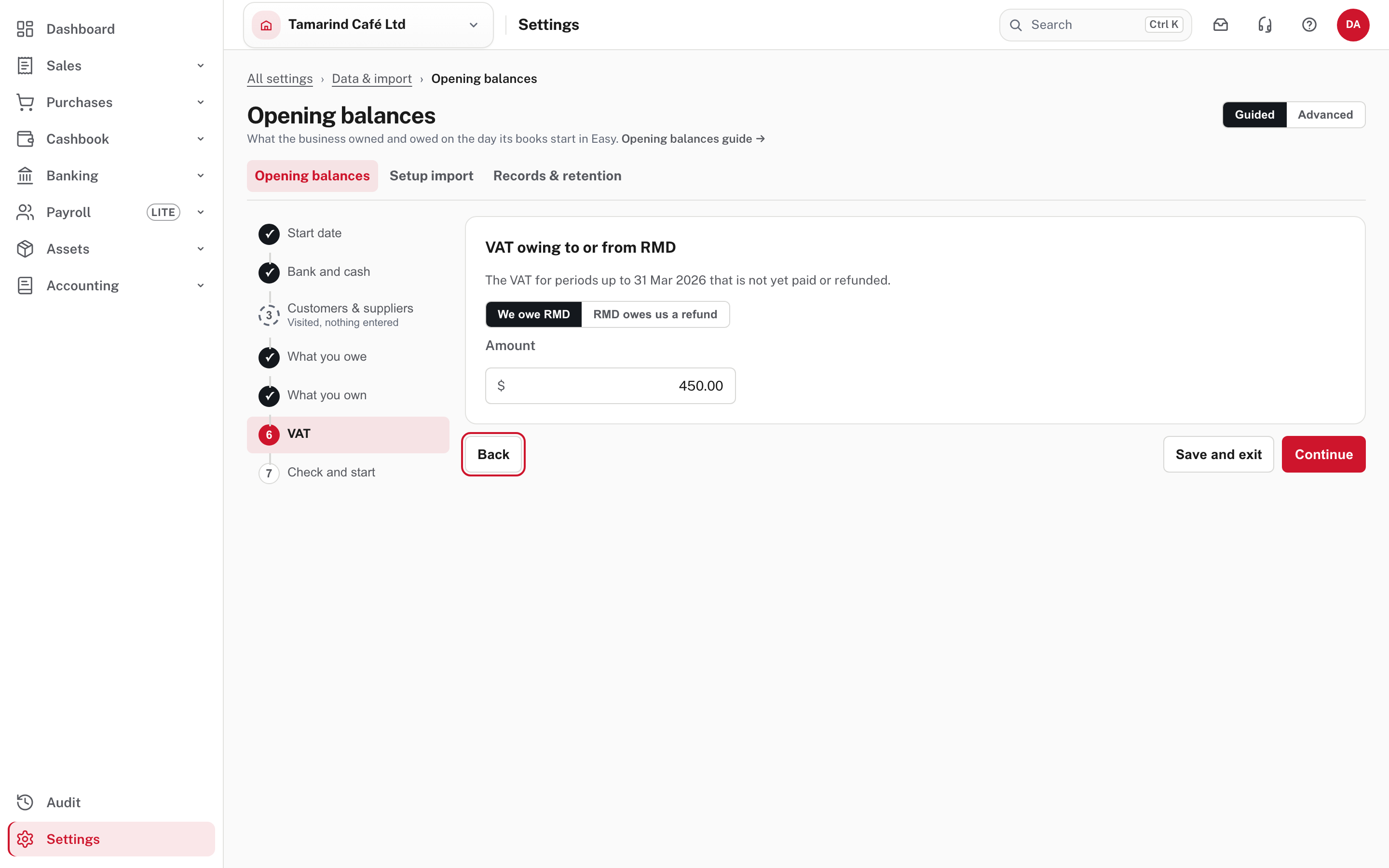Open the Records & retention tab

(557, 176)
